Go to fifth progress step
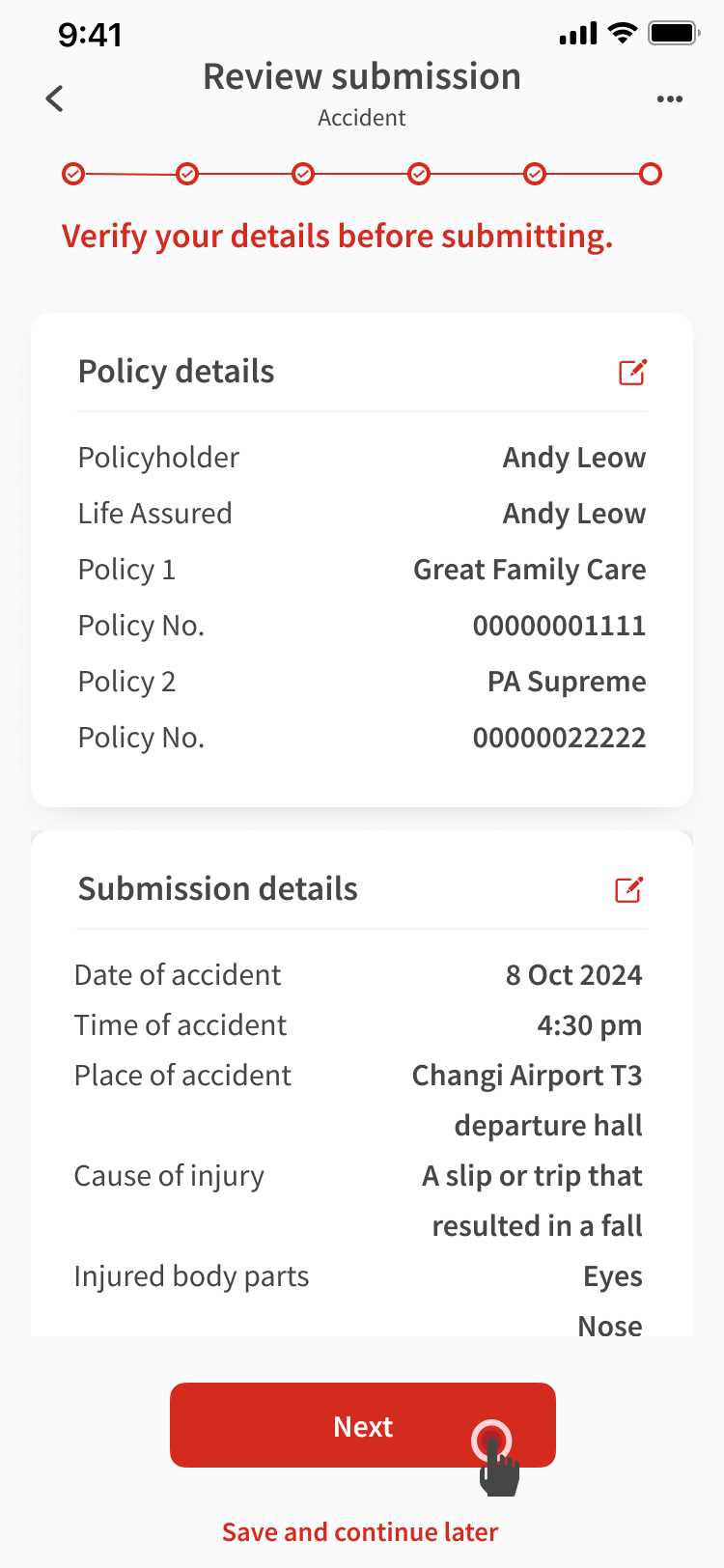 pos(535,174)
